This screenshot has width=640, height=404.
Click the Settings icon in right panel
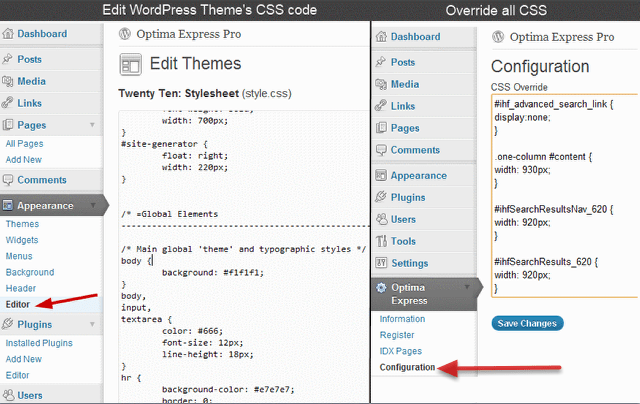(x=381, y=263)
